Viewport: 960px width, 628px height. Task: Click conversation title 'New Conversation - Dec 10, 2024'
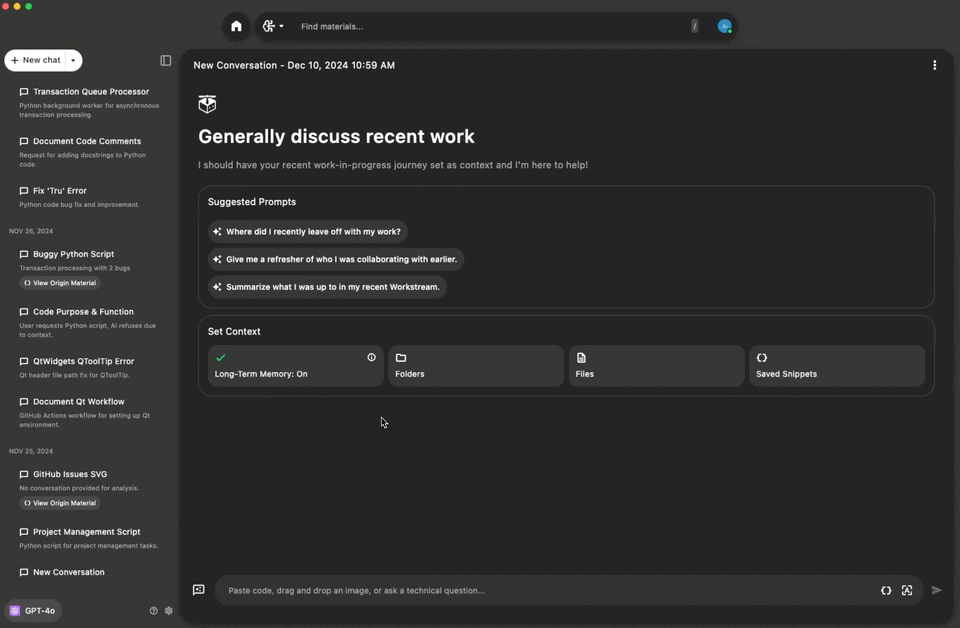tap(294, 65)
